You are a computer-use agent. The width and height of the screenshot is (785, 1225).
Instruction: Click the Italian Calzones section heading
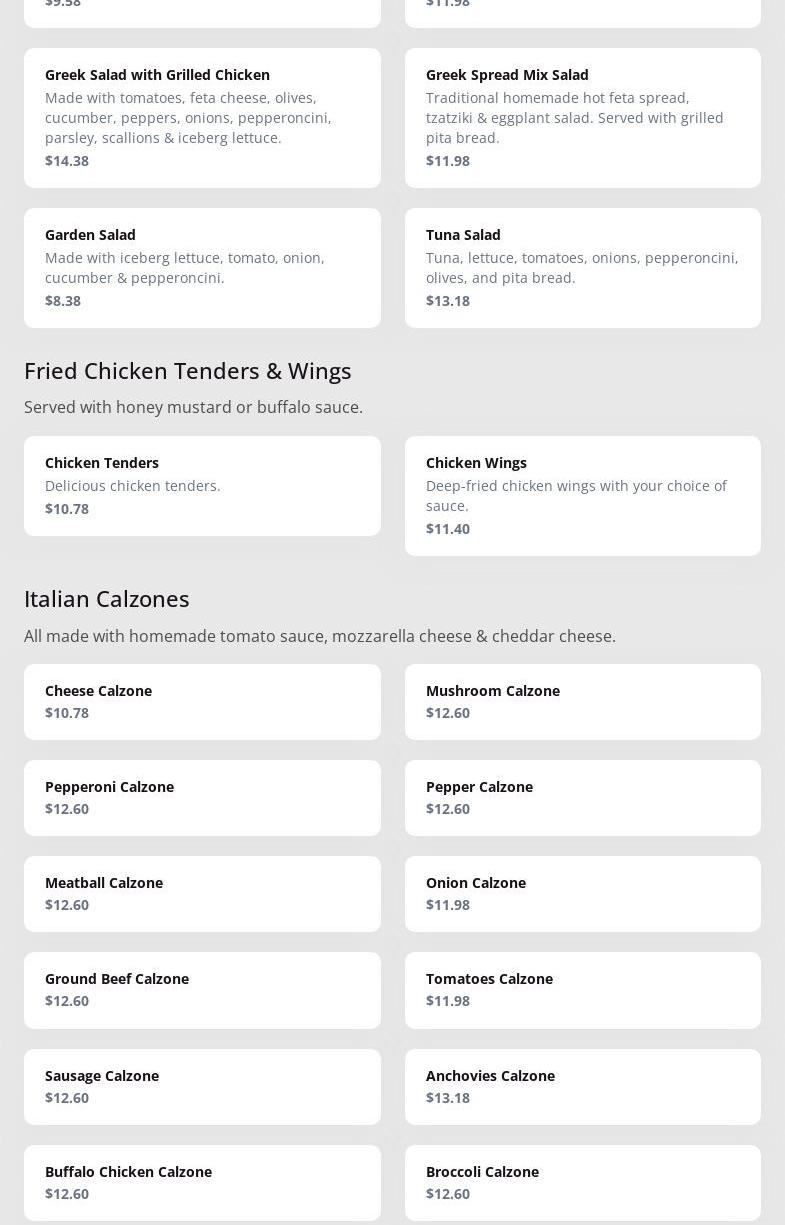pyautogui.click(x=107, y=598)
